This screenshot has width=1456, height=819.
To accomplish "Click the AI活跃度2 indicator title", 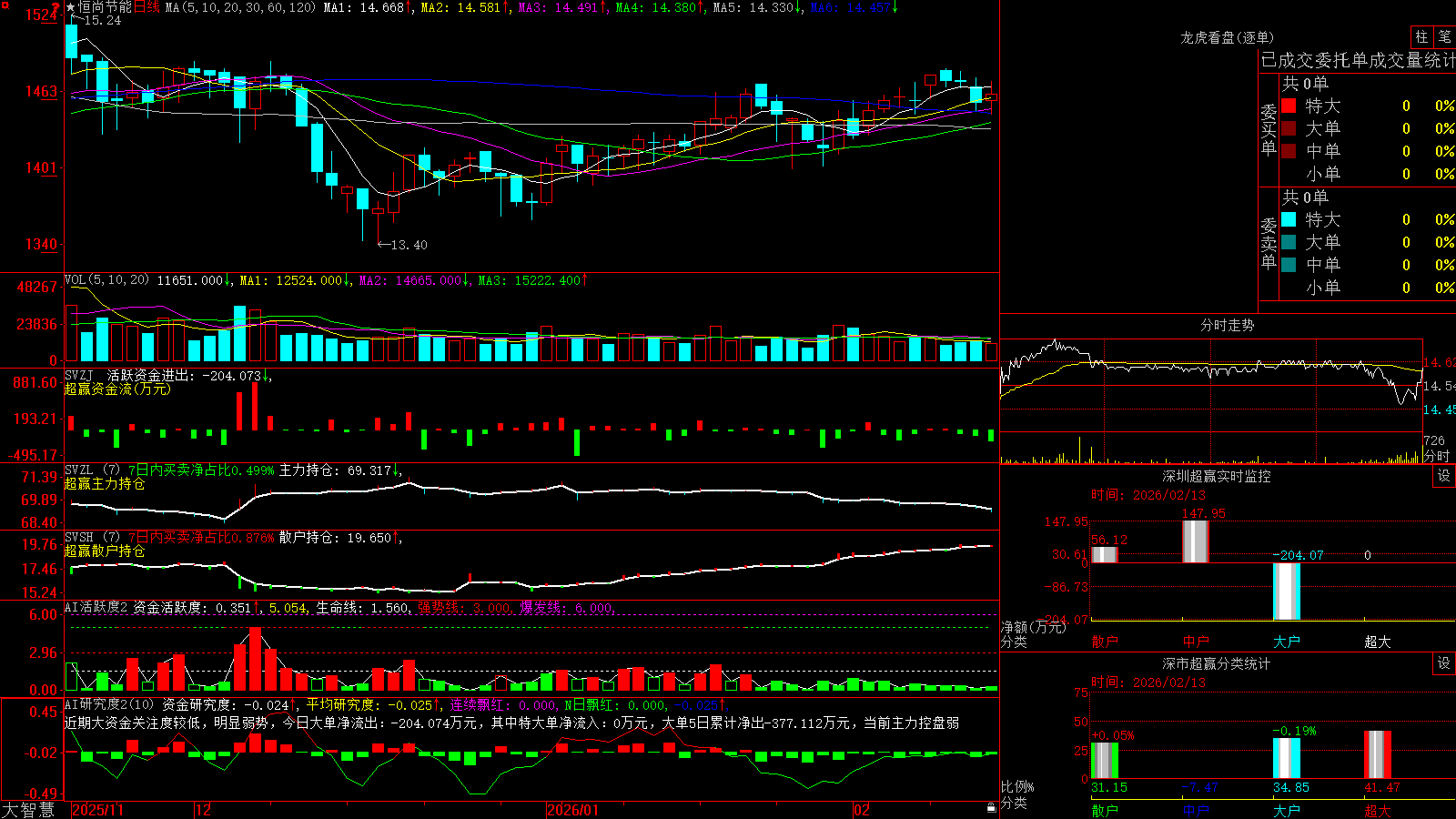I will coord(96,607).
